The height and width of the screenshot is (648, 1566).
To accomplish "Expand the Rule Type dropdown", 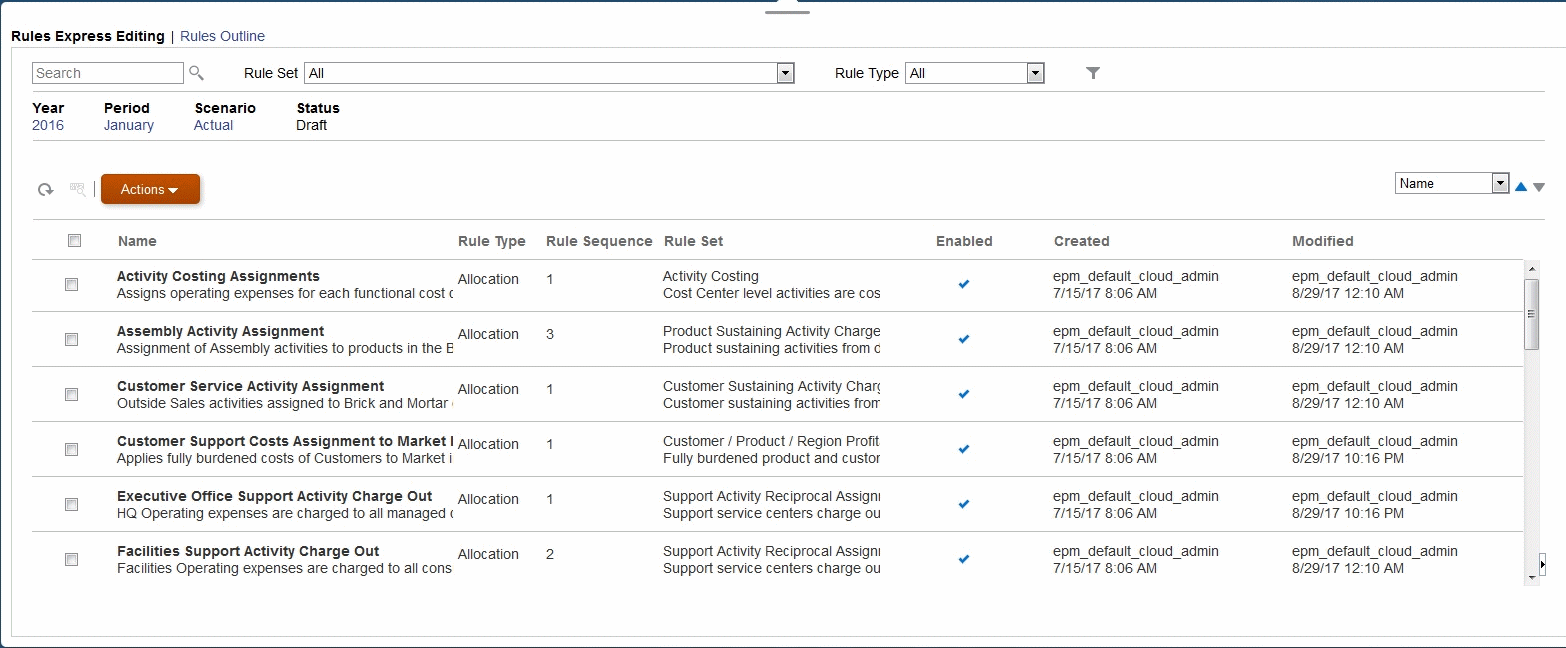I will point(1035,73).
